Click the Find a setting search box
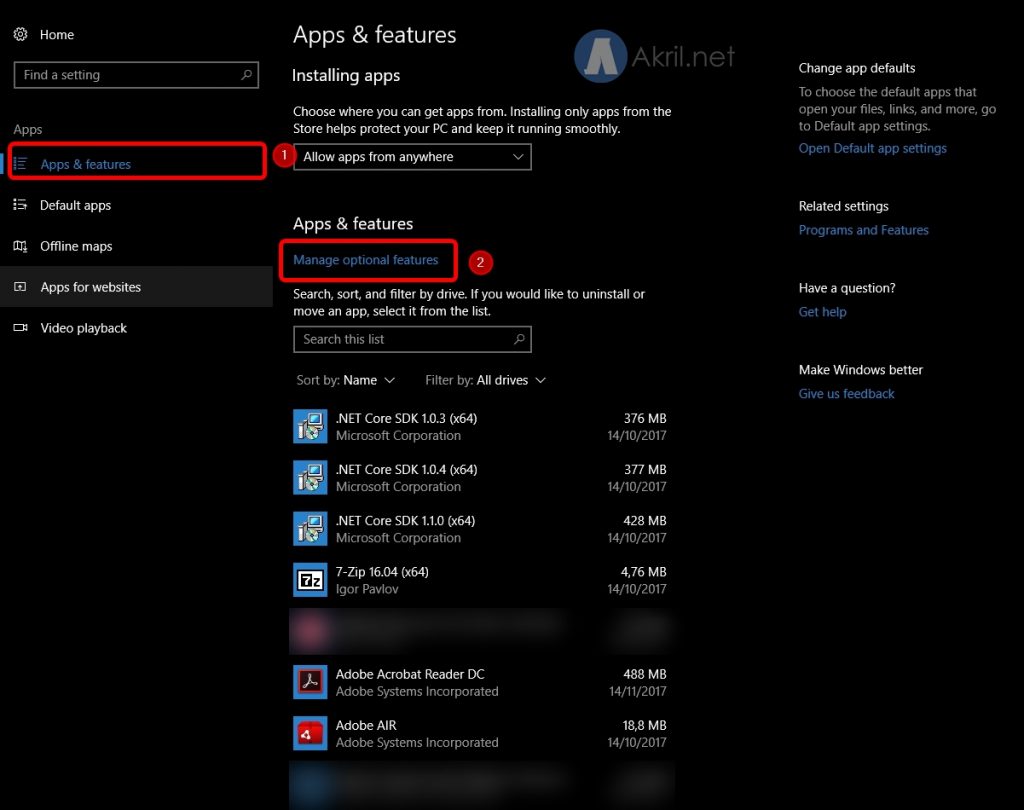The width and height of the screenshot is (1024, 810). (x=136, y=74)
